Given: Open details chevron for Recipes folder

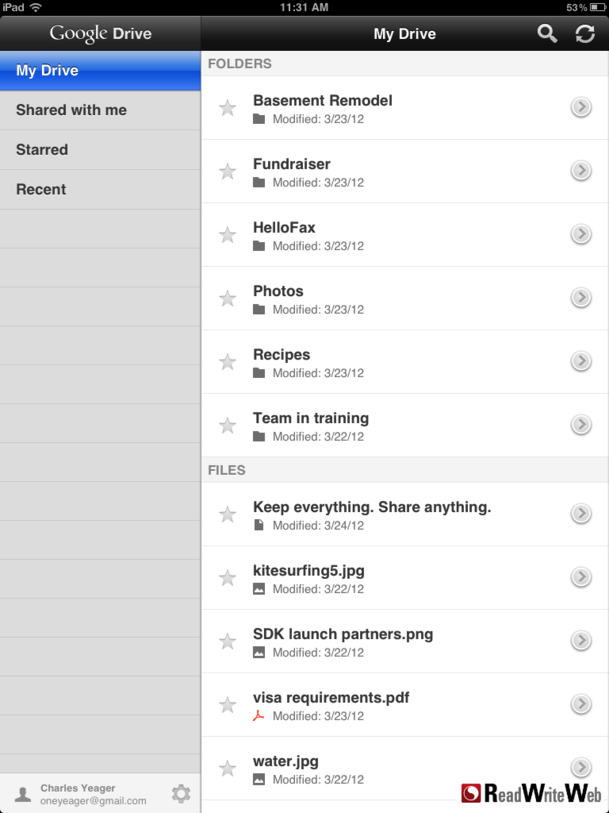Looking at the screenshot, I should click(x=581, y=361).
